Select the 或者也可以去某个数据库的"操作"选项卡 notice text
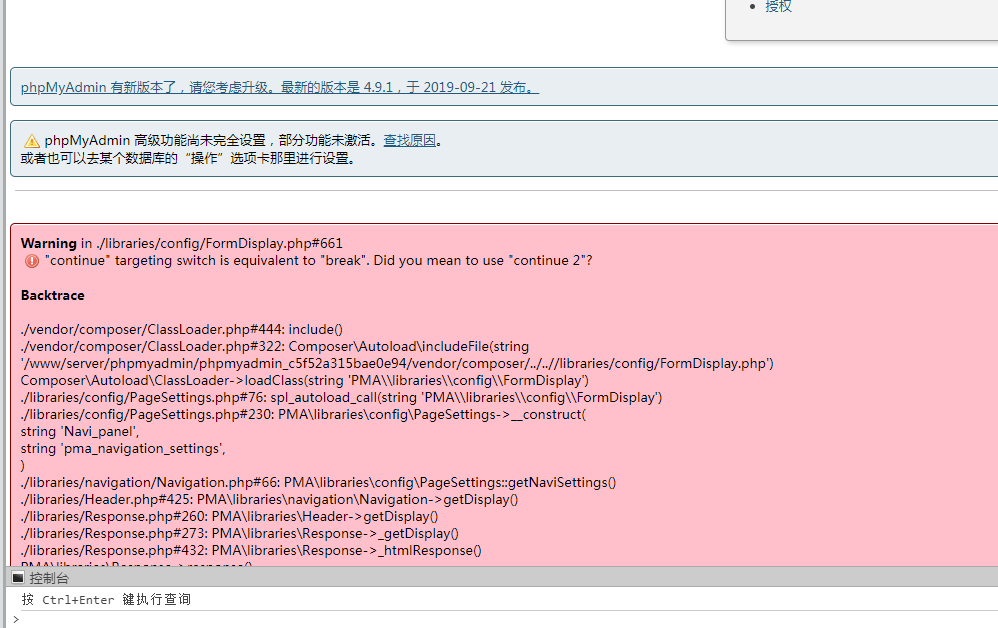The width and height of the screenshot is (998, 628). pyautogui.click(x=188, y=158)
